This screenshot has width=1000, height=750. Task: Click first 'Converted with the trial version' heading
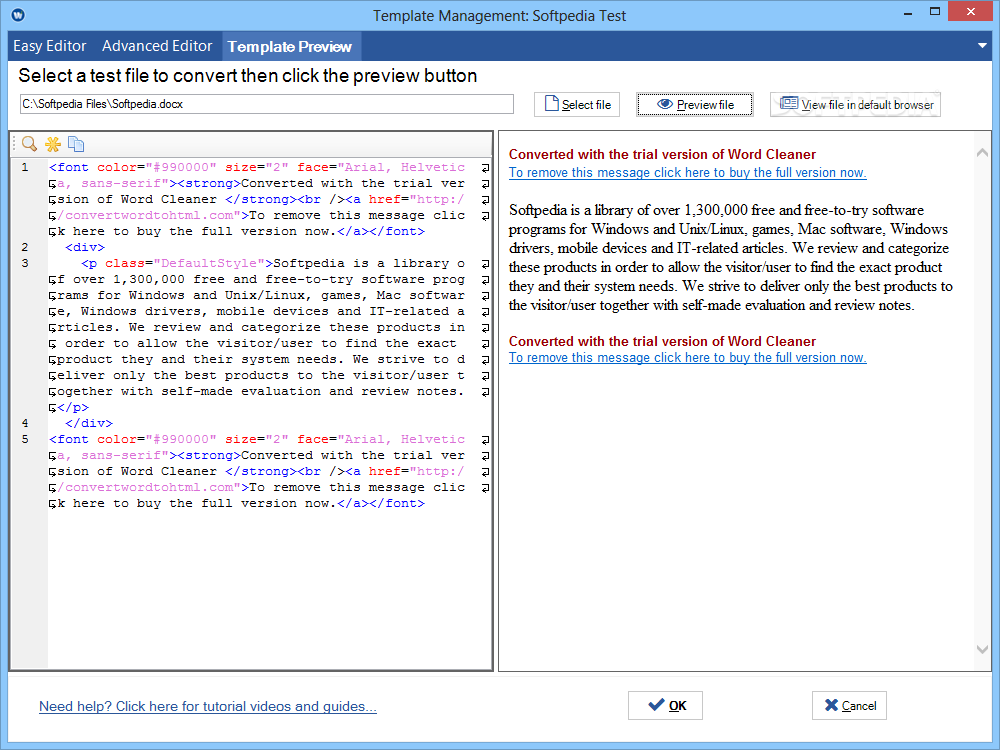pos(662,154)
